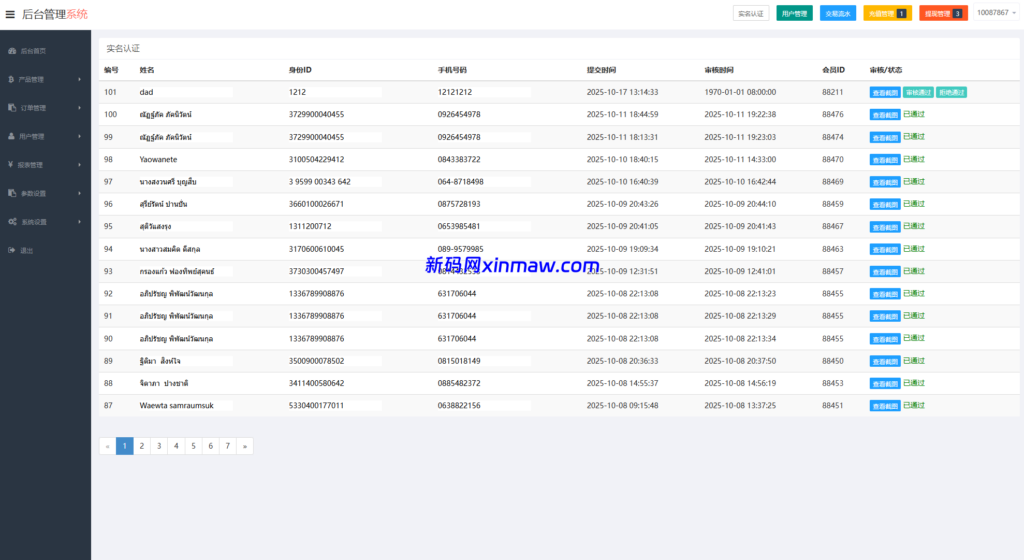The width and height of the screenshot is (1024, 560).
Task: Open 实名认证 in the top bar
Action: click(751, 14)
